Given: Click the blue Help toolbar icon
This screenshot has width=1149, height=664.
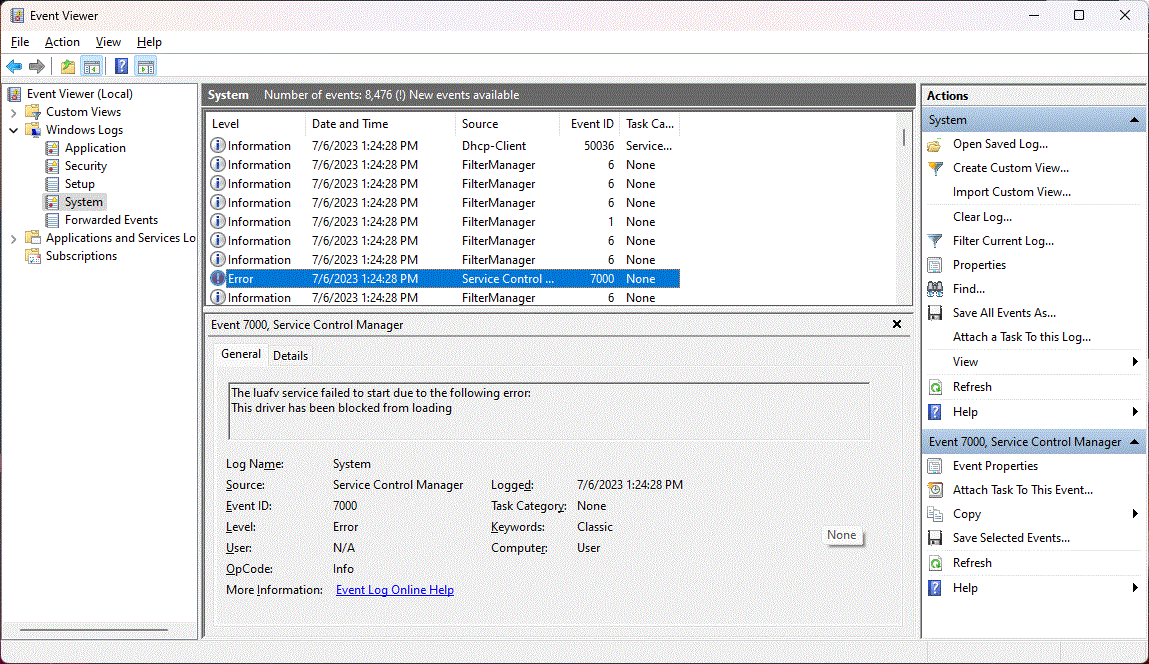Looking at the screenshot, I should click(x=122, y=67).
